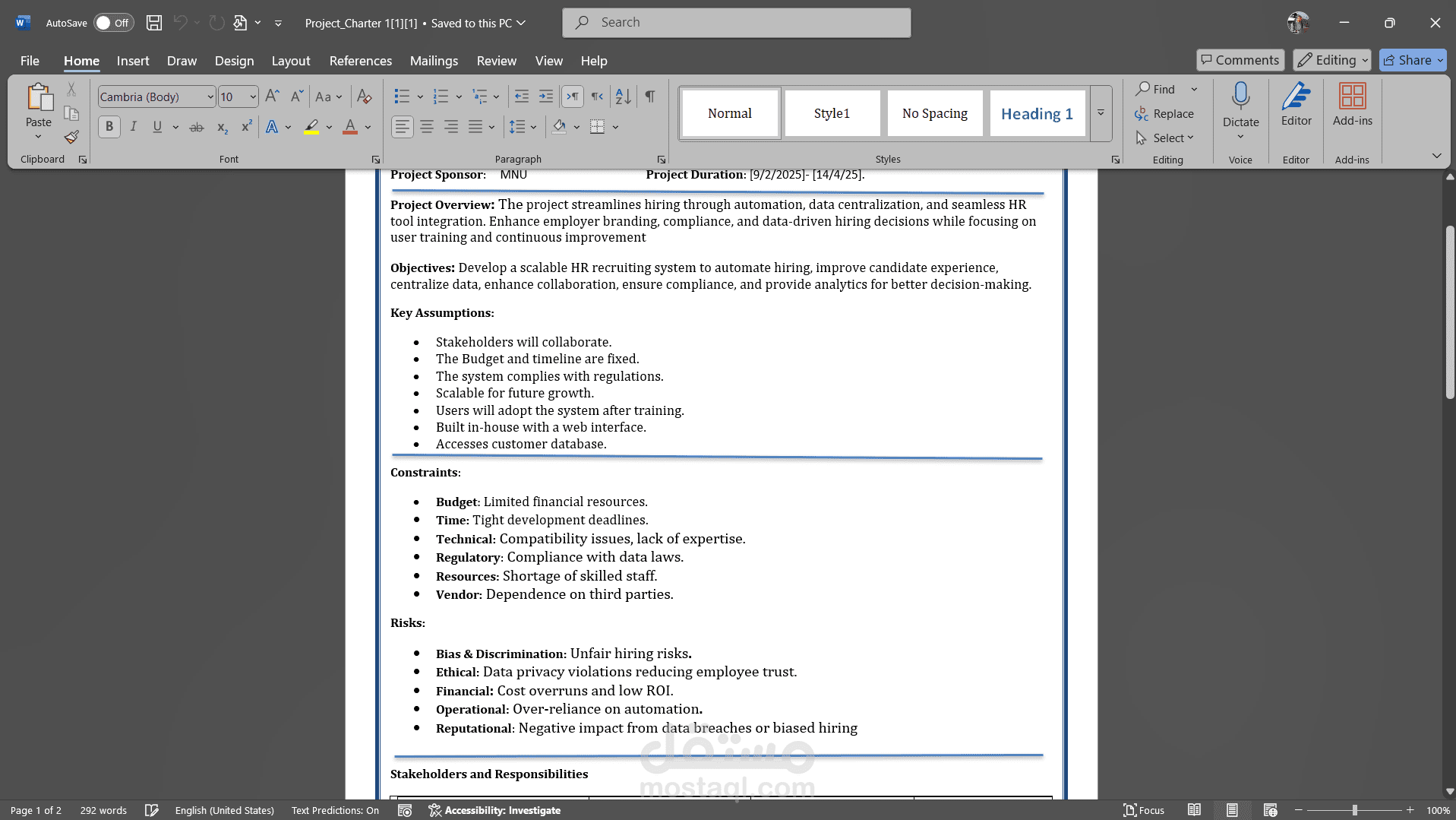The width and height of the screenshot is (1456, 820).
Task: Open Read Mode view in status bar
Action: point(1194,810)
